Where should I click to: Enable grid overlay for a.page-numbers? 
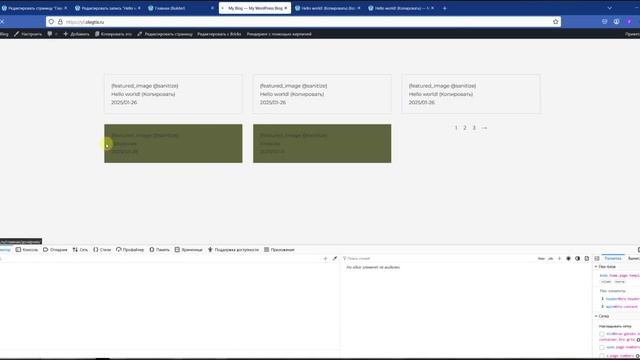(x=602, y=356)
